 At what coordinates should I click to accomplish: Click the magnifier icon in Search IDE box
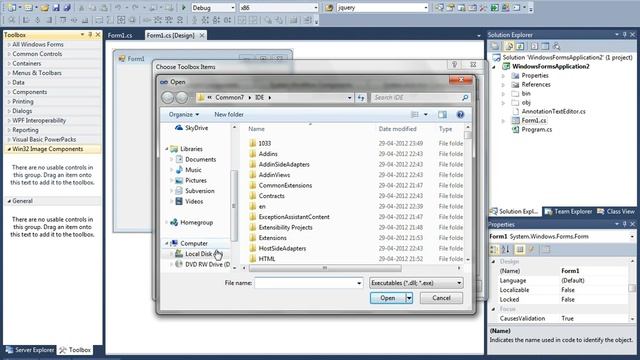point(464,98)
